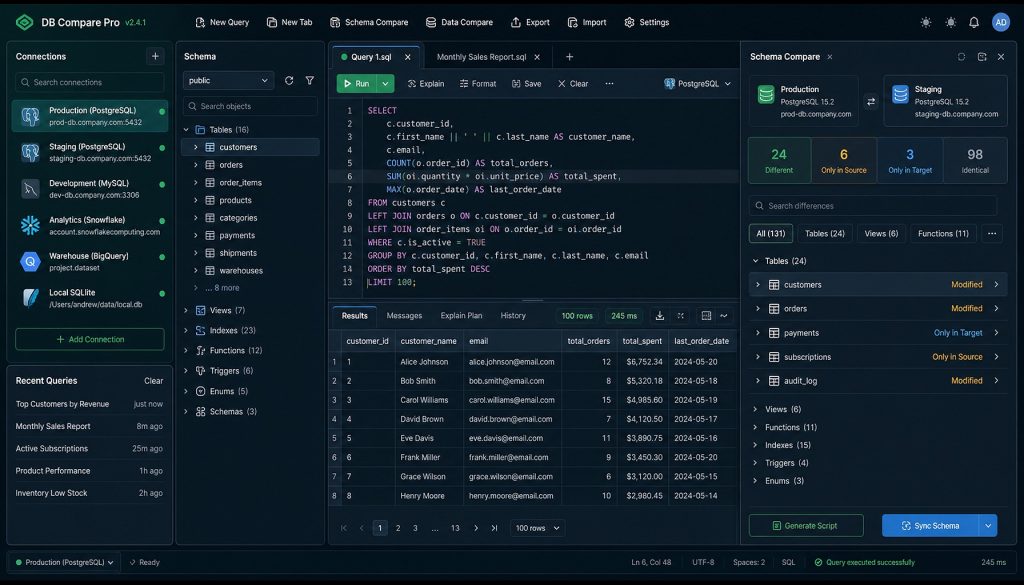Expand results to fullscreen
The height and width of the screenshot is (585, 1024).
pyautogui.click(x=680, y=316)
